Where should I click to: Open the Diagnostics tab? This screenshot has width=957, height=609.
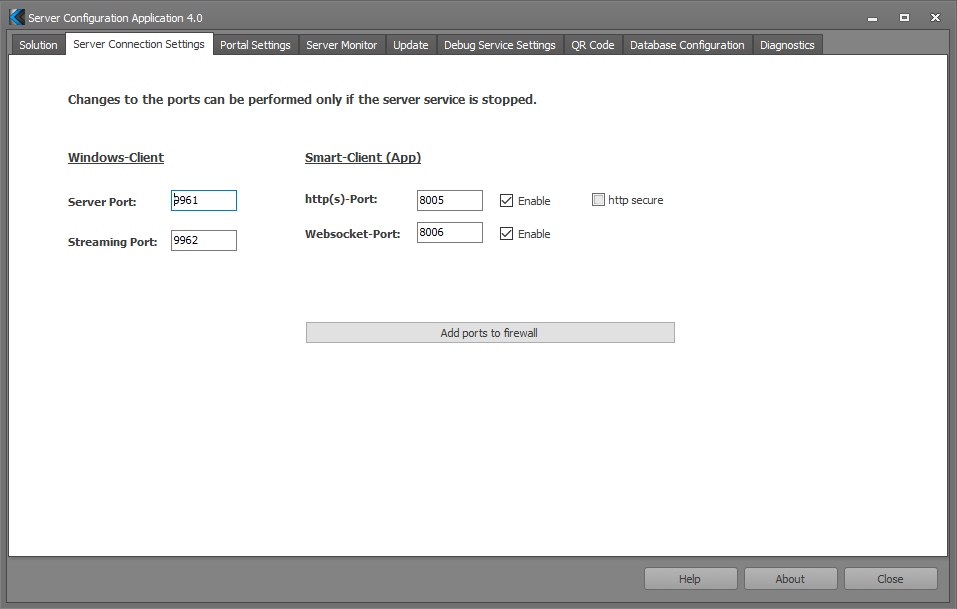pyautogui.click(x=787, y=45)
